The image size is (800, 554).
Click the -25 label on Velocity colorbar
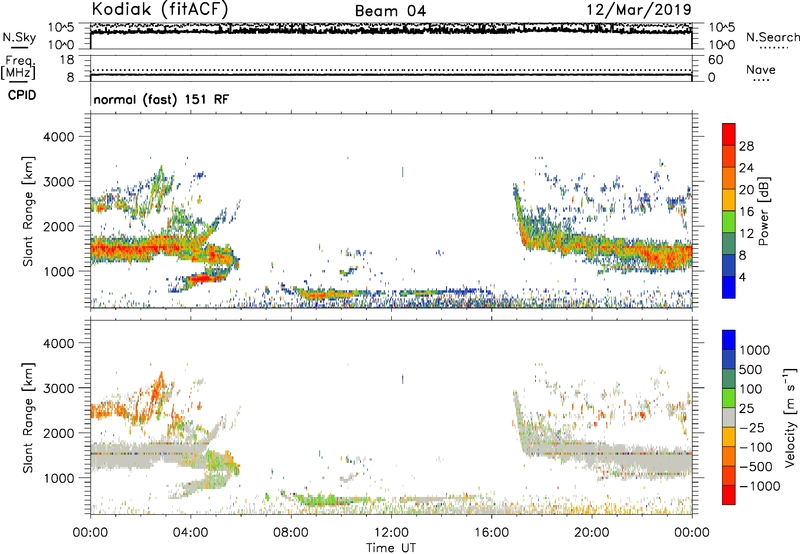pyautogui.click(x=752, y=428)
